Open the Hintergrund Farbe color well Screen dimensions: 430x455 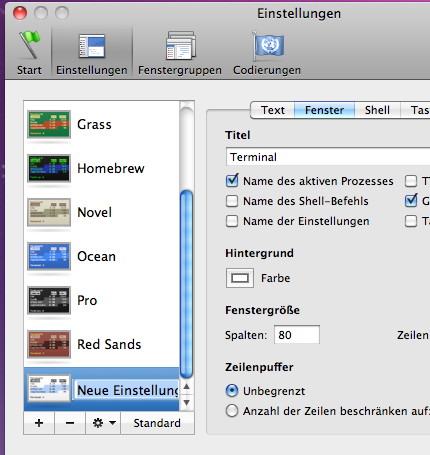[240, 278]
